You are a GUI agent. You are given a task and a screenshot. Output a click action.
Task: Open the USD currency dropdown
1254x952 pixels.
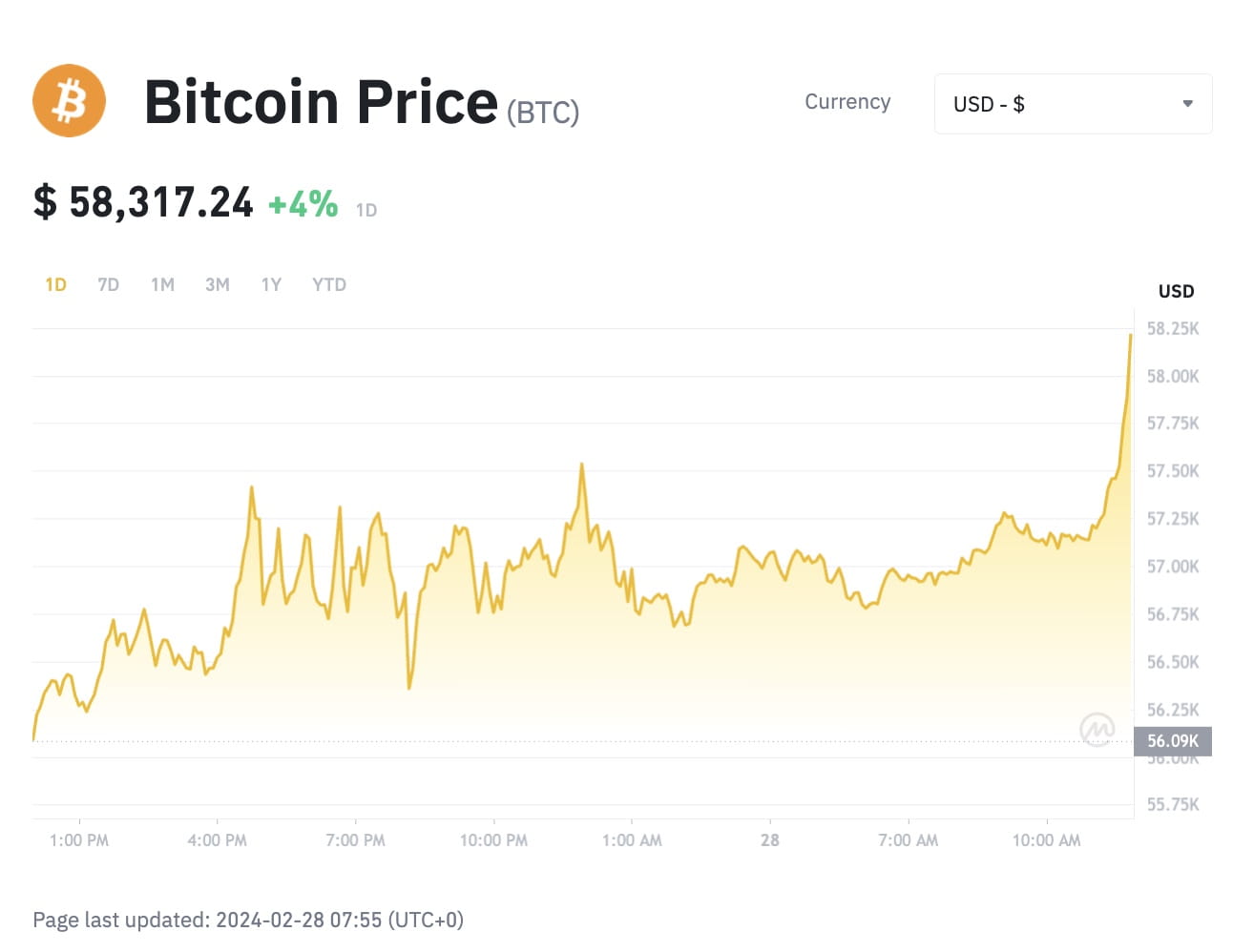1073,103
